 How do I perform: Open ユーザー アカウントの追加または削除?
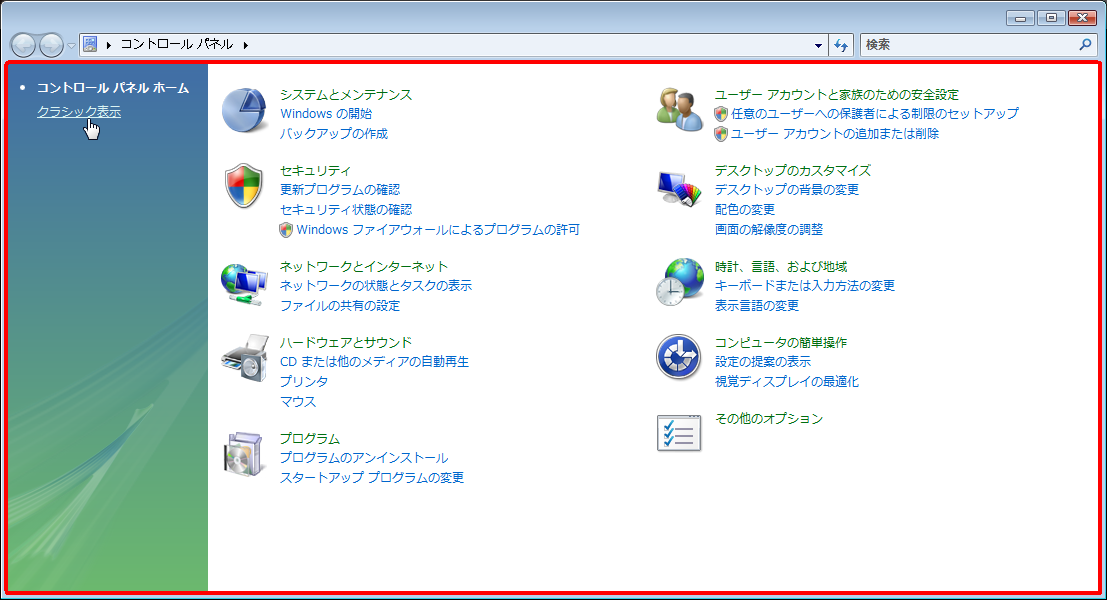coord(834,133)
